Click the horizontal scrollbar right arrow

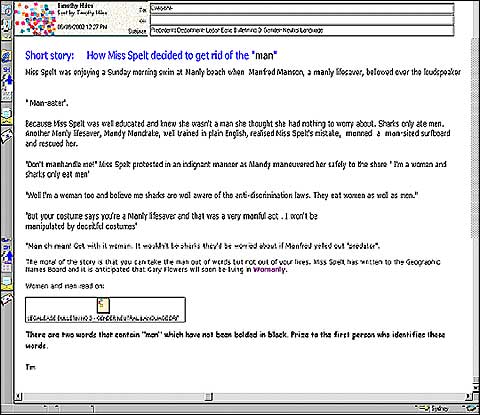pyautogui.click(x=468, y=397)
